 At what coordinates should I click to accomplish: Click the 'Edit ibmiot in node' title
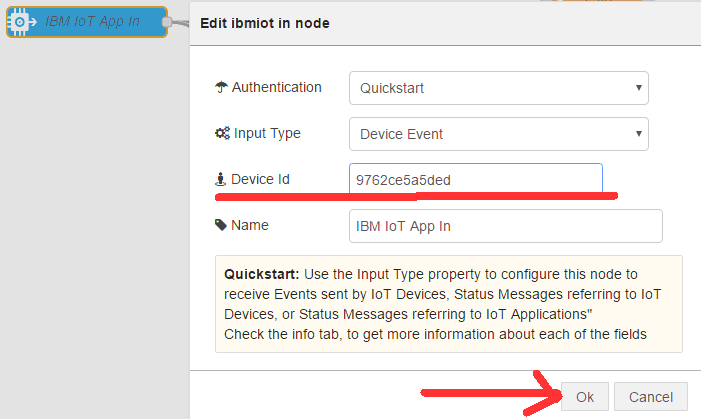click(x=265, y=23)
